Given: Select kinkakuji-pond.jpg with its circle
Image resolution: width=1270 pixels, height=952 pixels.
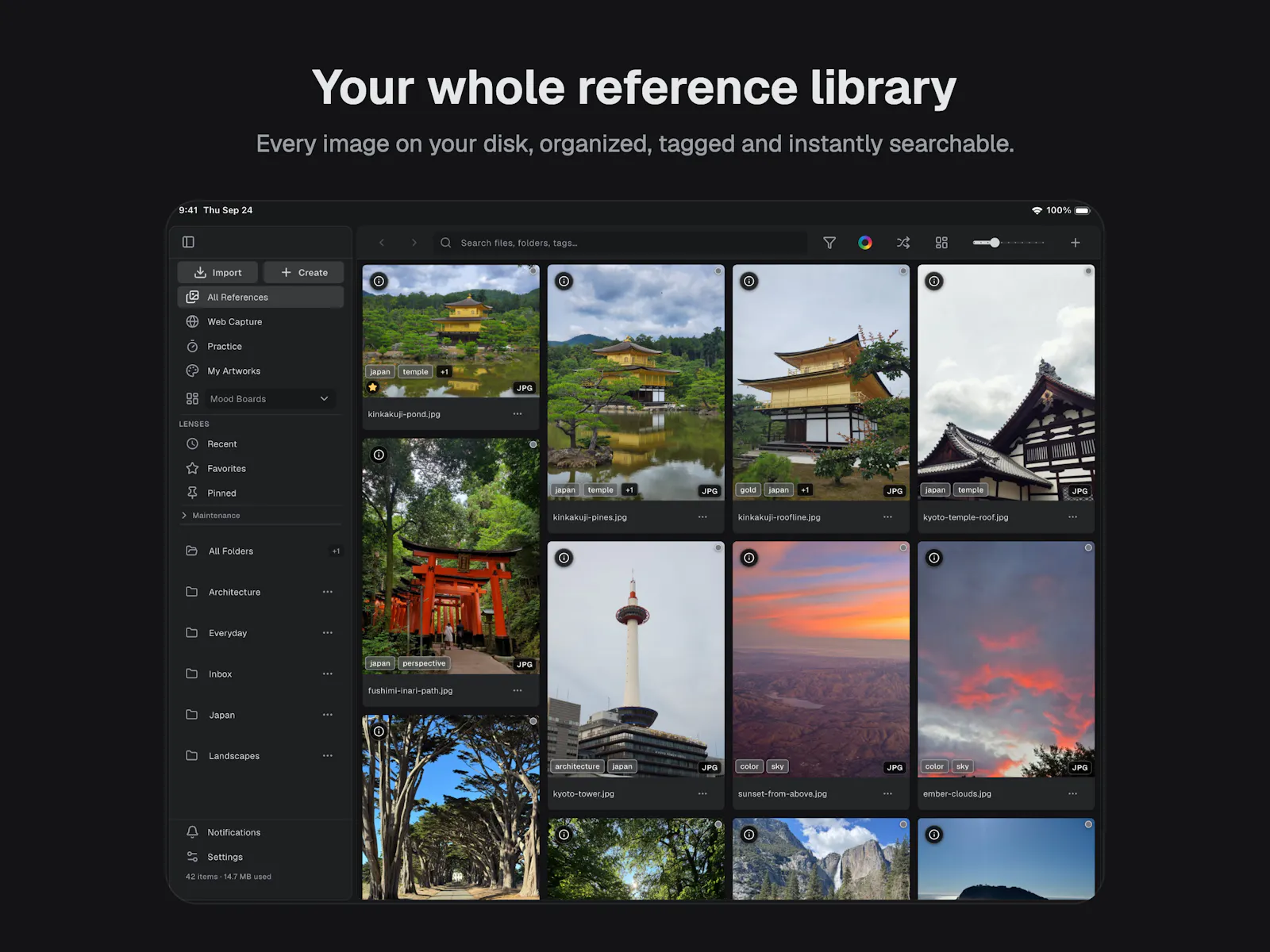Looking at the screenshot, I should coord(533,271).
